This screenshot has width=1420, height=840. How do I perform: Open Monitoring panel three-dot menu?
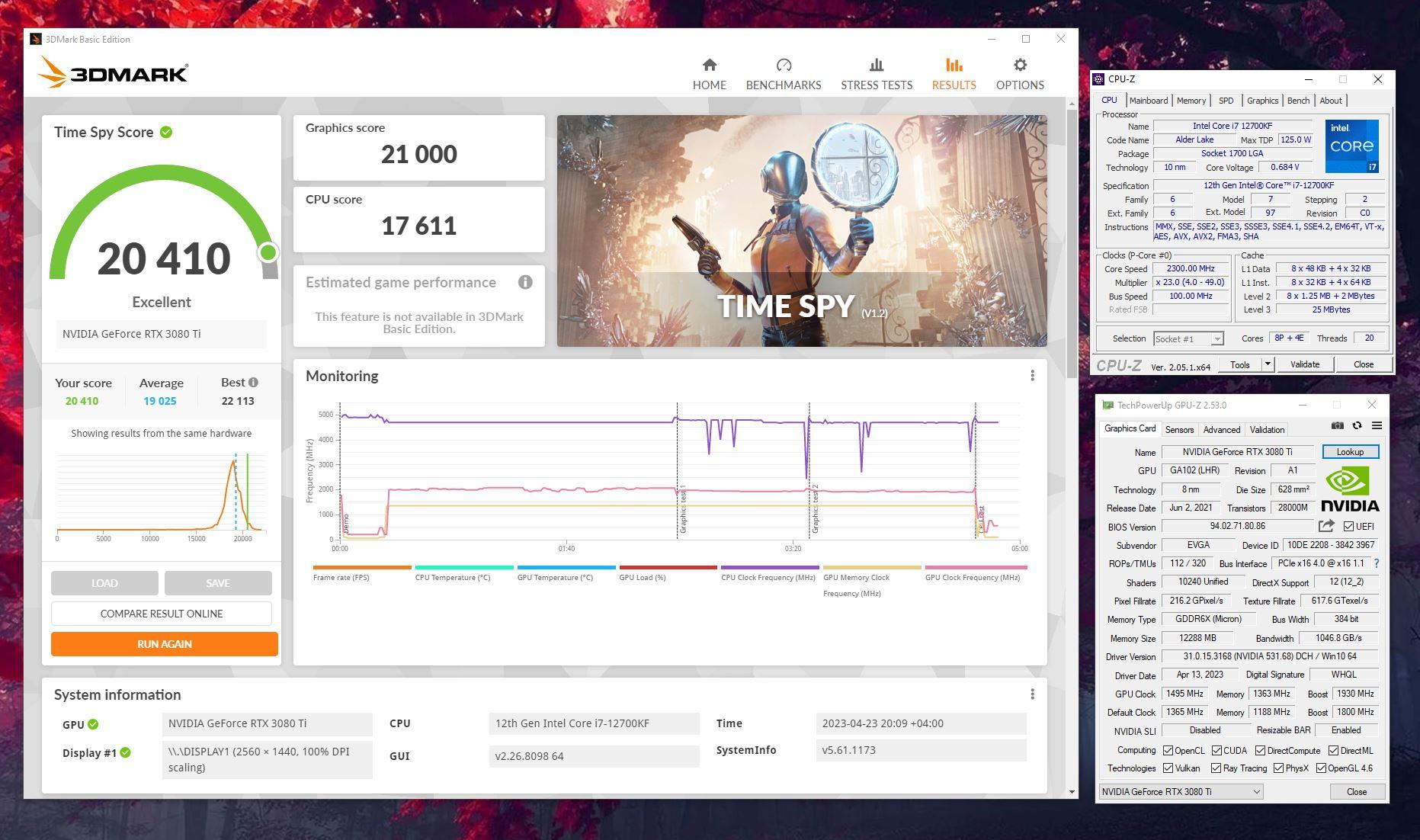(1032, 376)
